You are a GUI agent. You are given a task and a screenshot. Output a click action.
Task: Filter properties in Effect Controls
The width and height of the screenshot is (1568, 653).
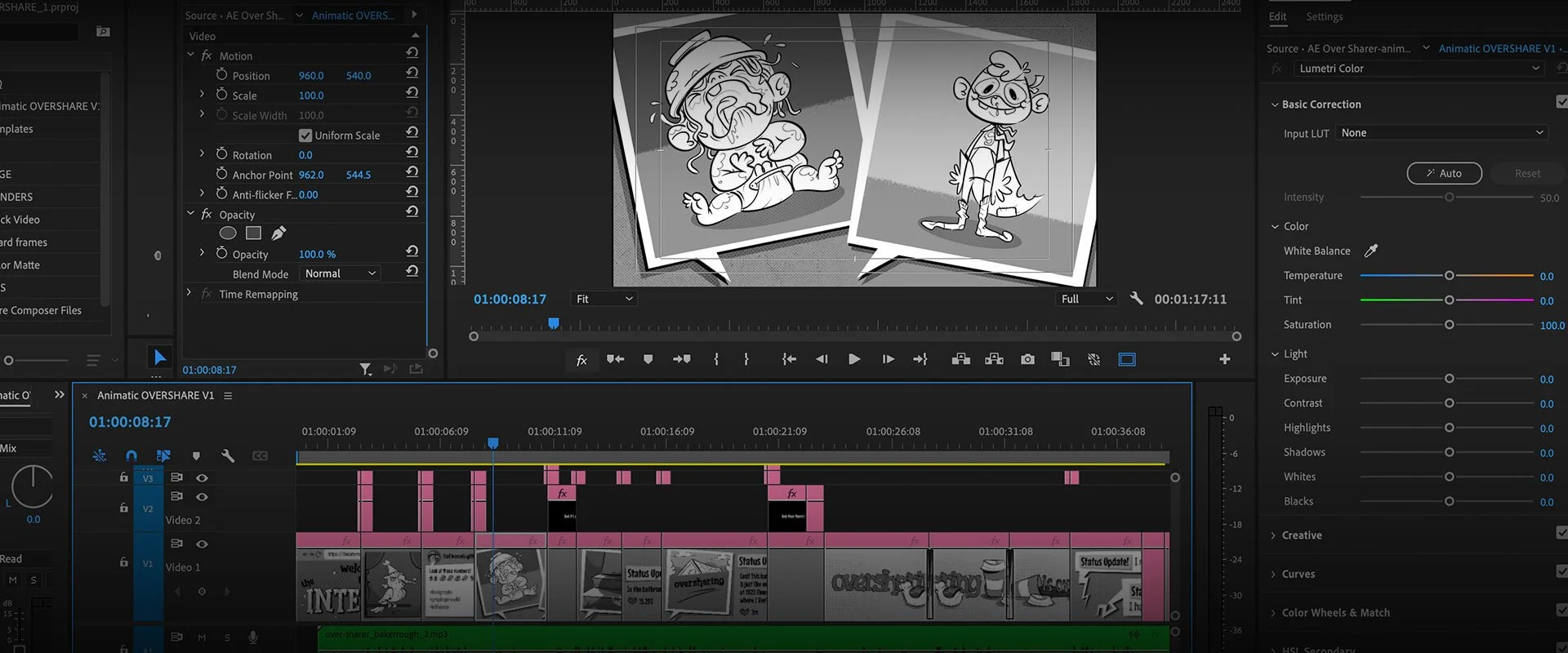click(x=365, y=370)
